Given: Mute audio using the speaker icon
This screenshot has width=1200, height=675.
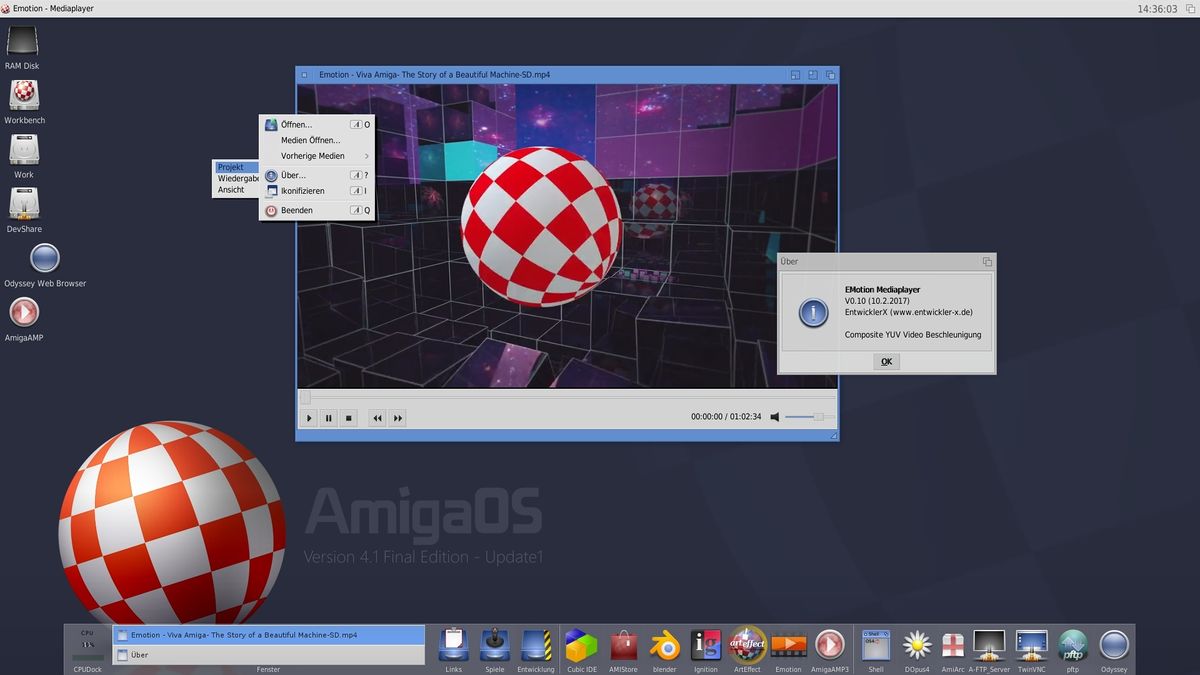Looking at the screenshot, I should tap(775, 417).
